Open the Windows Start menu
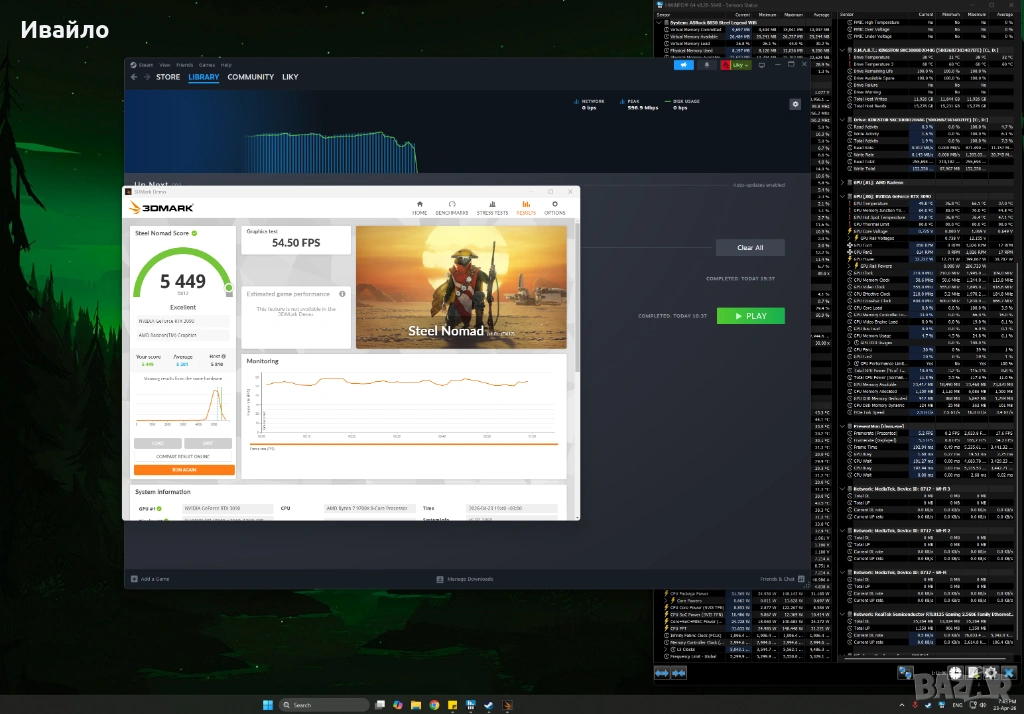Viewport: 1024px width, 714px height. point(267,705)
